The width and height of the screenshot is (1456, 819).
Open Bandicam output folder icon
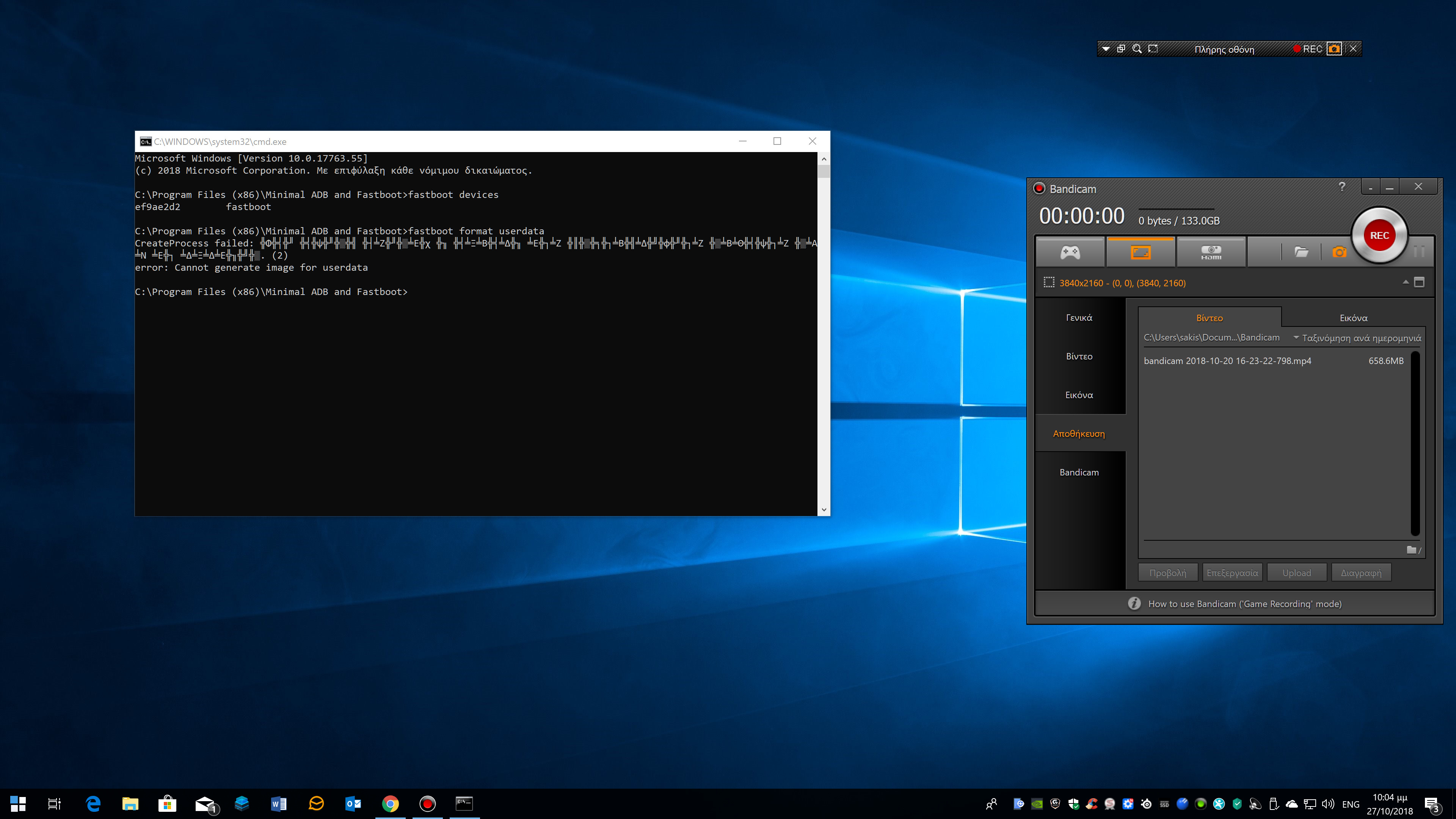pos(1301,252)
